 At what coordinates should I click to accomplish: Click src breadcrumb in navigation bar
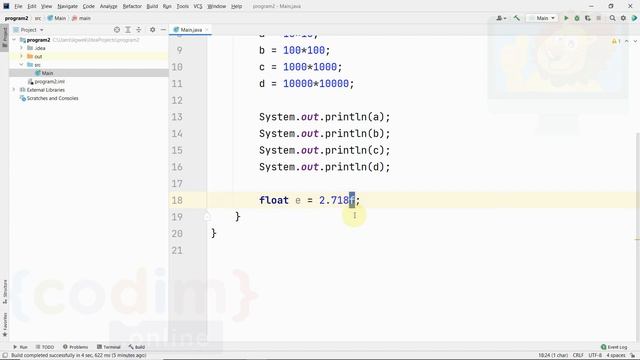38,18
